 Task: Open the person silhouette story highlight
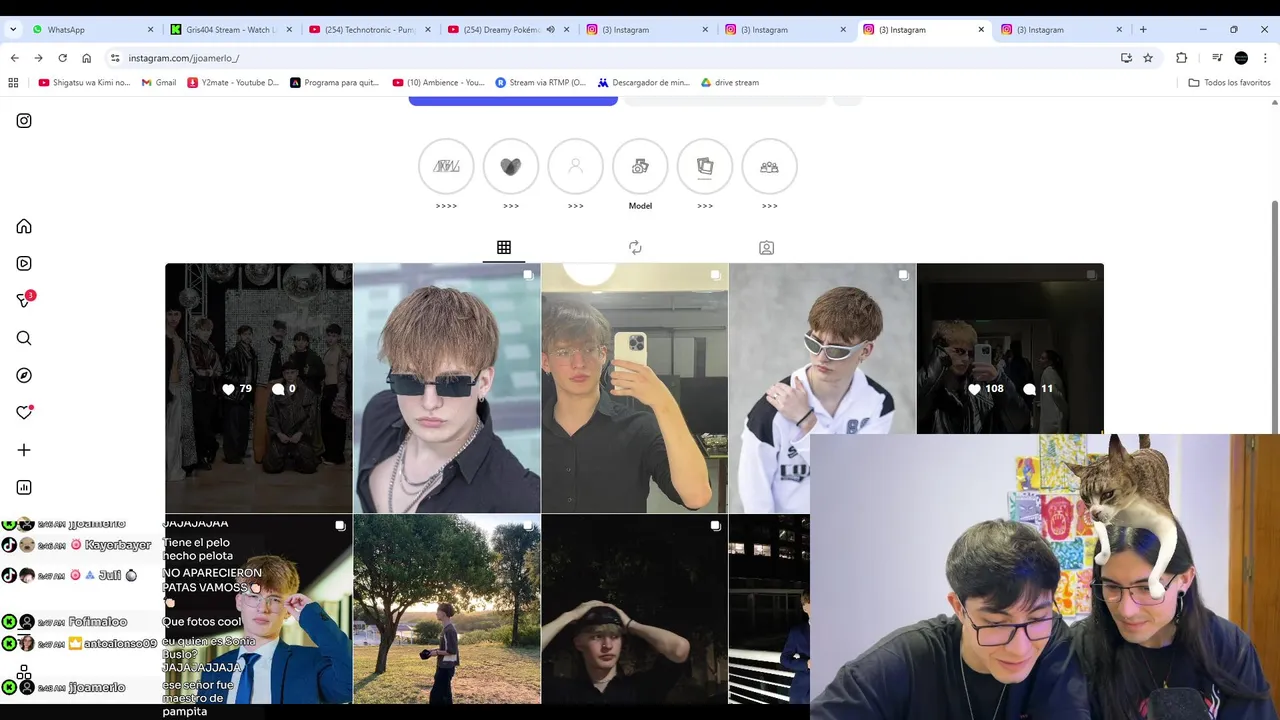click(x=576, y=166)
